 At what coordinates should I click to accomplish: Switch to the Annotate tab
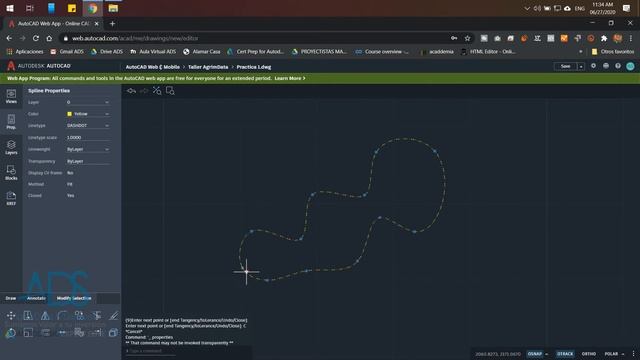tap(36, 298)
